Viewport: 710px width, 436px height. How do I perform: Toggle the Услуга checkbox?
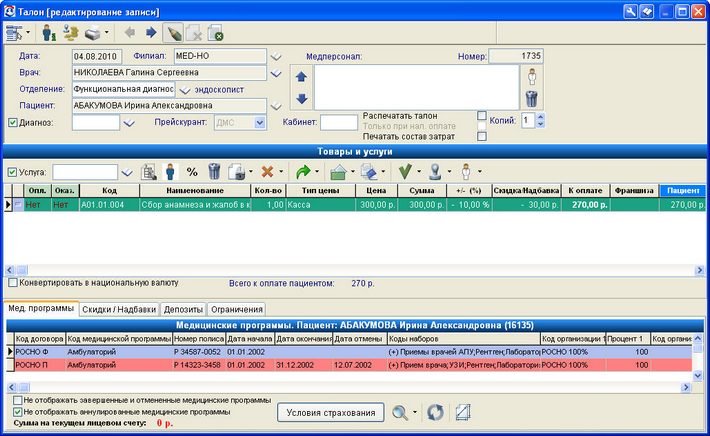(12, 172)
